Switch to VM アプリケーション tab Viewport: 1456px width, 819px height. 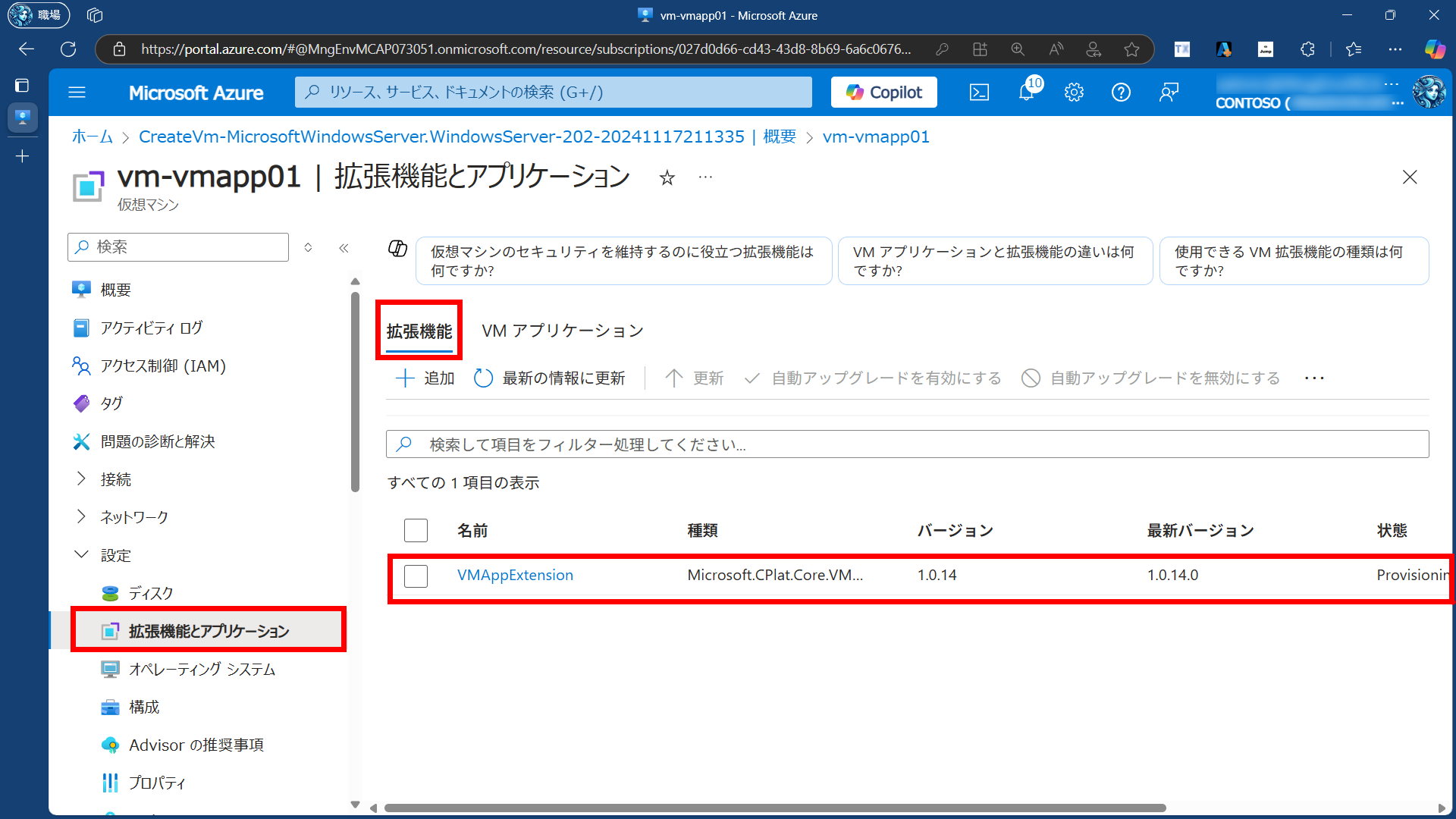click(562, 331)
